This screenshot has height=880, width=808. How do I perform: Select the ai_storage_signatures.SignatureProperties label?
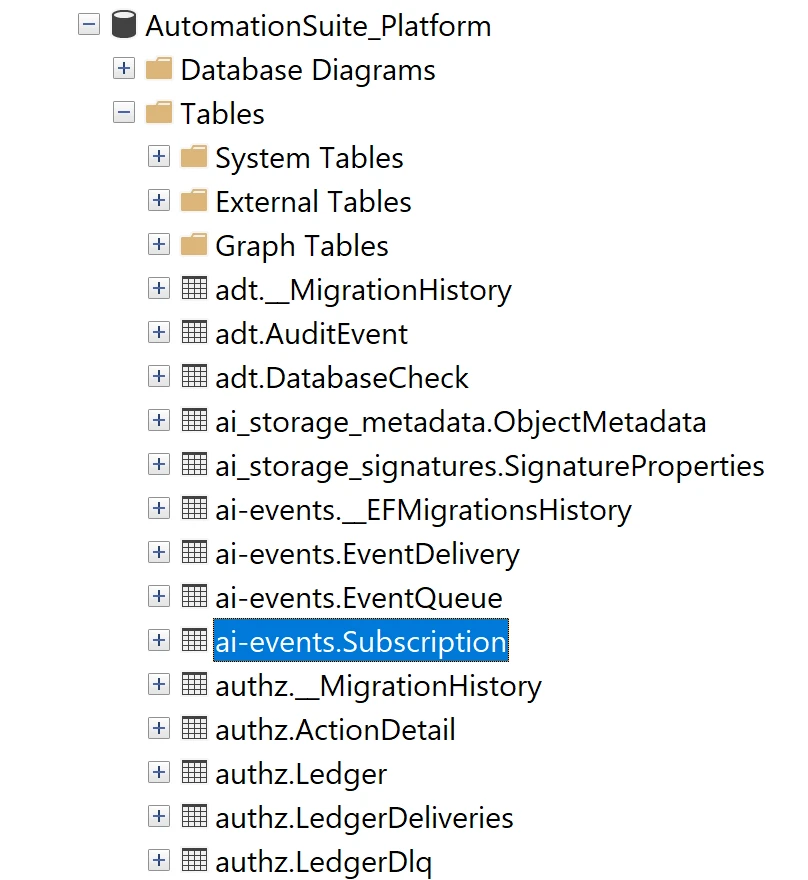(x=490, y=466)
